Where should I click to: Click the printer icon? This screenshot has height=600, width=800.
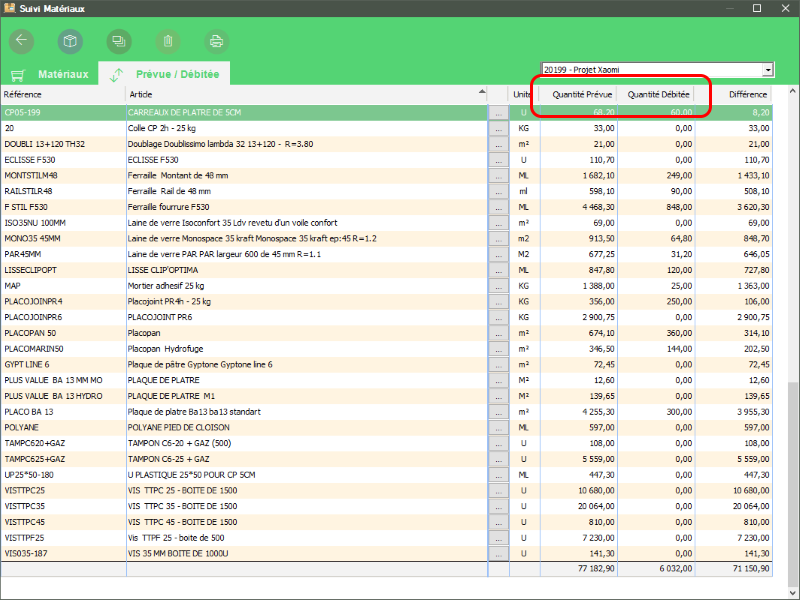(216, 41)
